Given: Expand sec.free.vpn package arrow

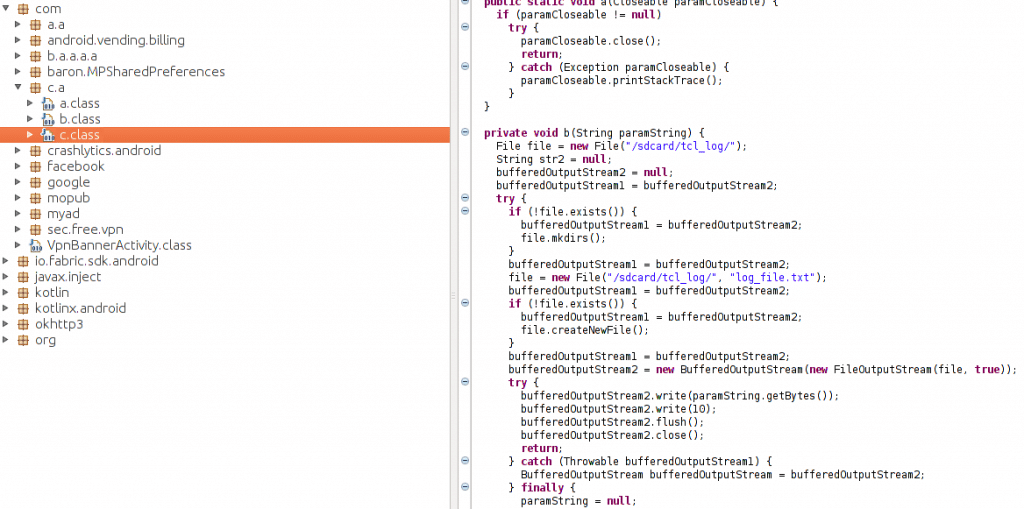Looking at the screenshot, I should [18, 229].
